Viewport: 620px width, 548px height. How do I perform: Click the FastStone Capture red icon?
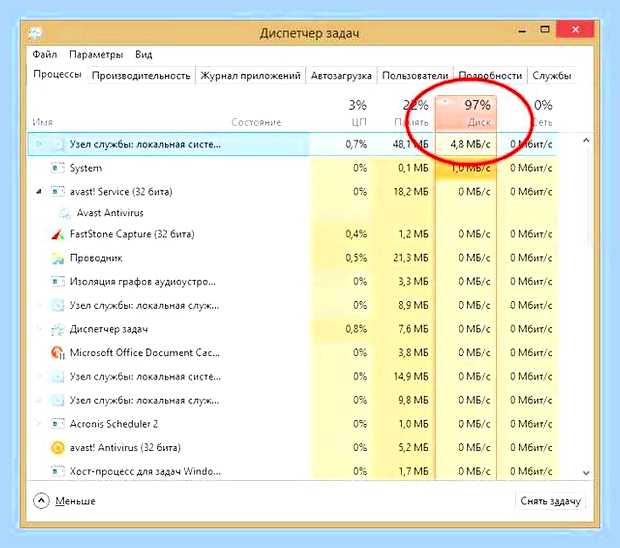pyautogui.click(x=58, y=234)
